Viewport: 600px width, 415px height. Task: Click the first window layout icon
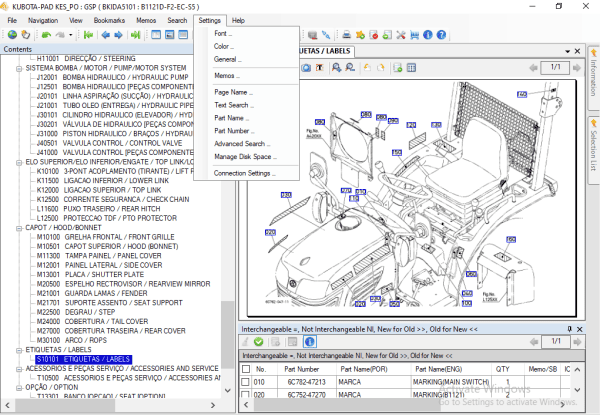pyautogui.click(x=156, y=35)
